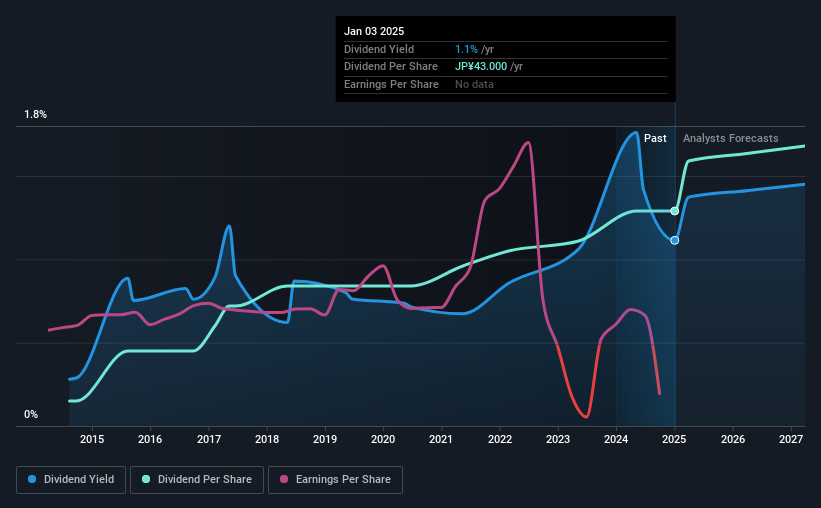Select the 2015 label on the time axis

pyautogui.click(x=92, y=439)
